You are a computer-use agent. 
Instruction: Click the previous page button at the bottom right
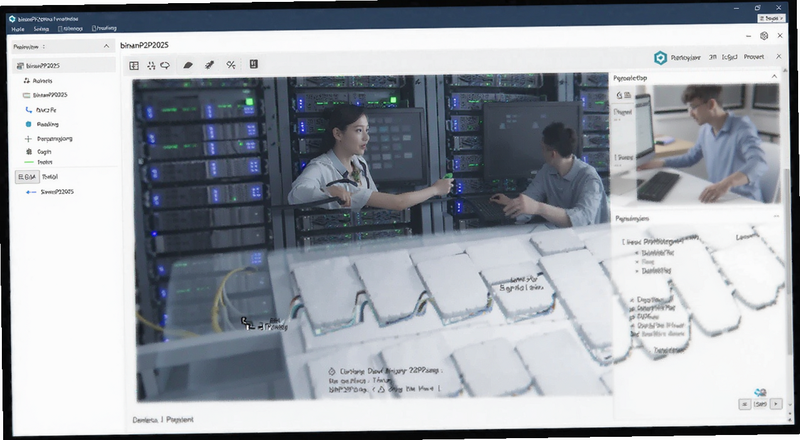tap(744, 404)
